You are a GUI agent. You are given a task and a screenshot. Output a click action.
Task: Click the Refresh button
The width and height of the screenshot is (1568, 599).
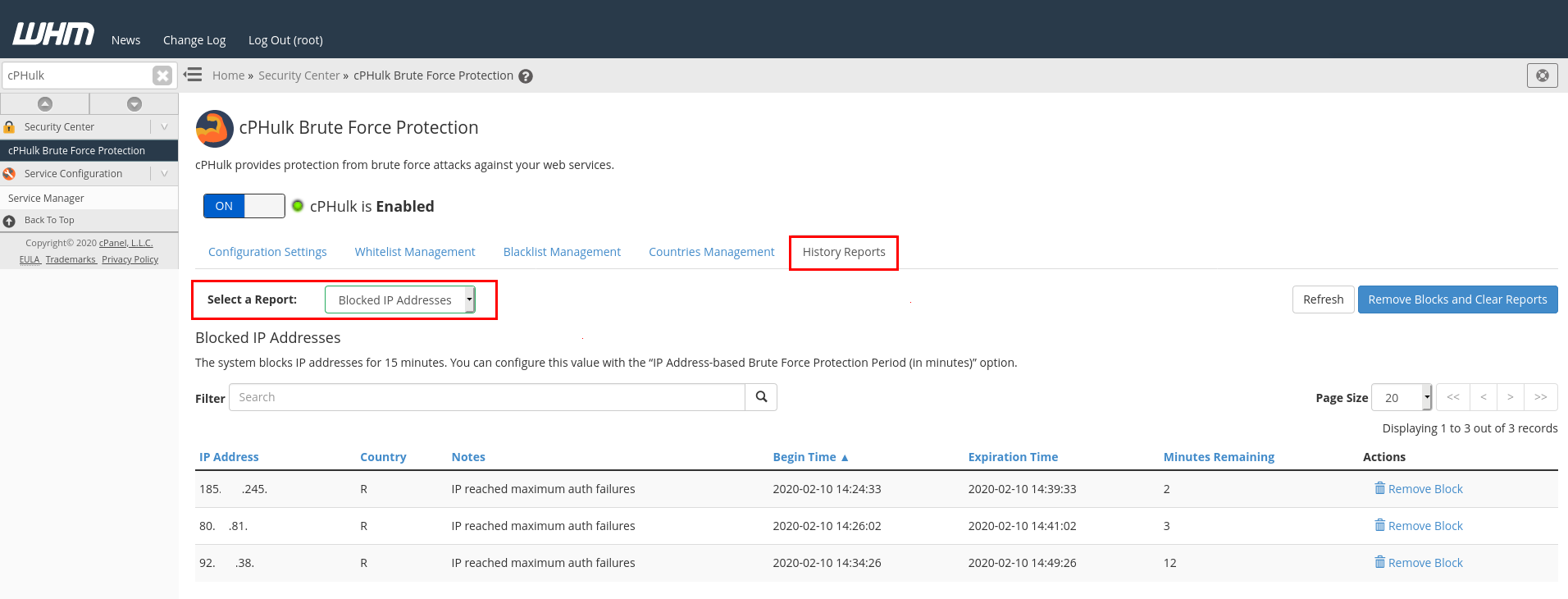(1323, 299)
